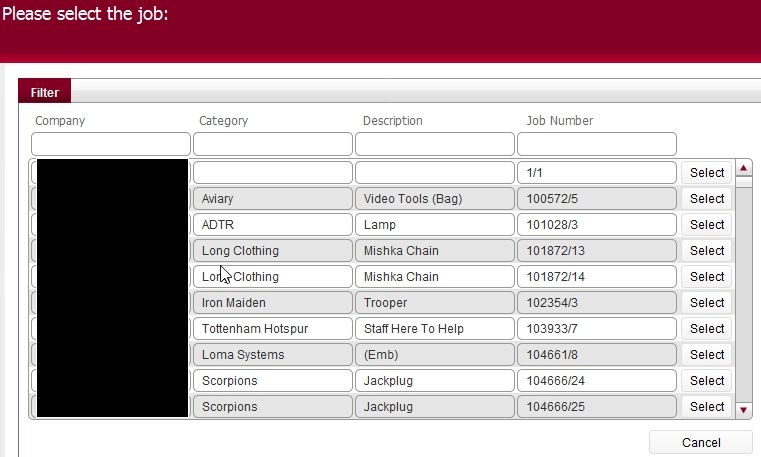Select Long Clothing job 101872/14

pyautogui.click(x=706, y=277)
